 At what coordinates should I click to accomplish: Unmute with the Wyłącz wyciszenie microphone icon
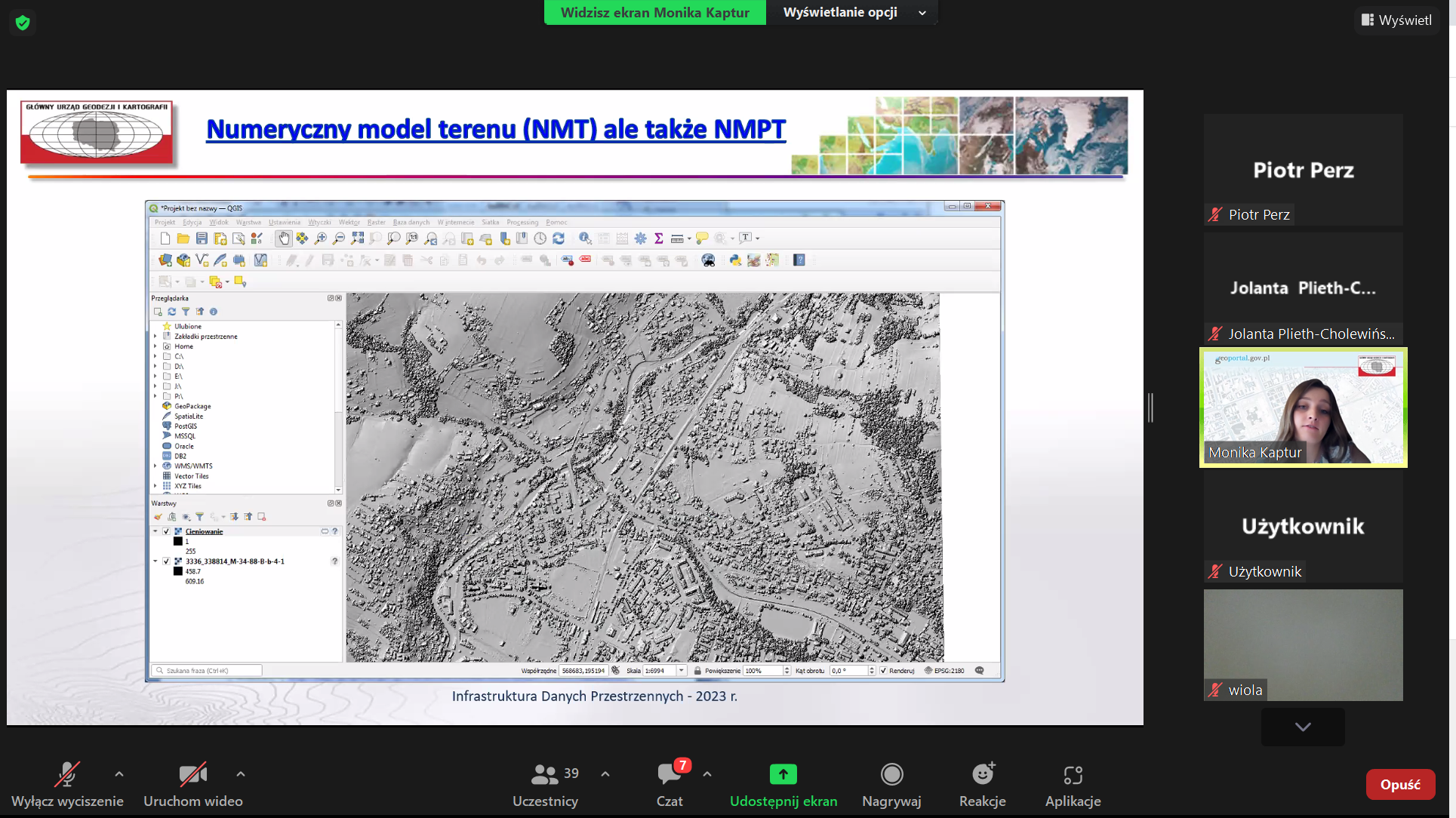click(66, 775)
